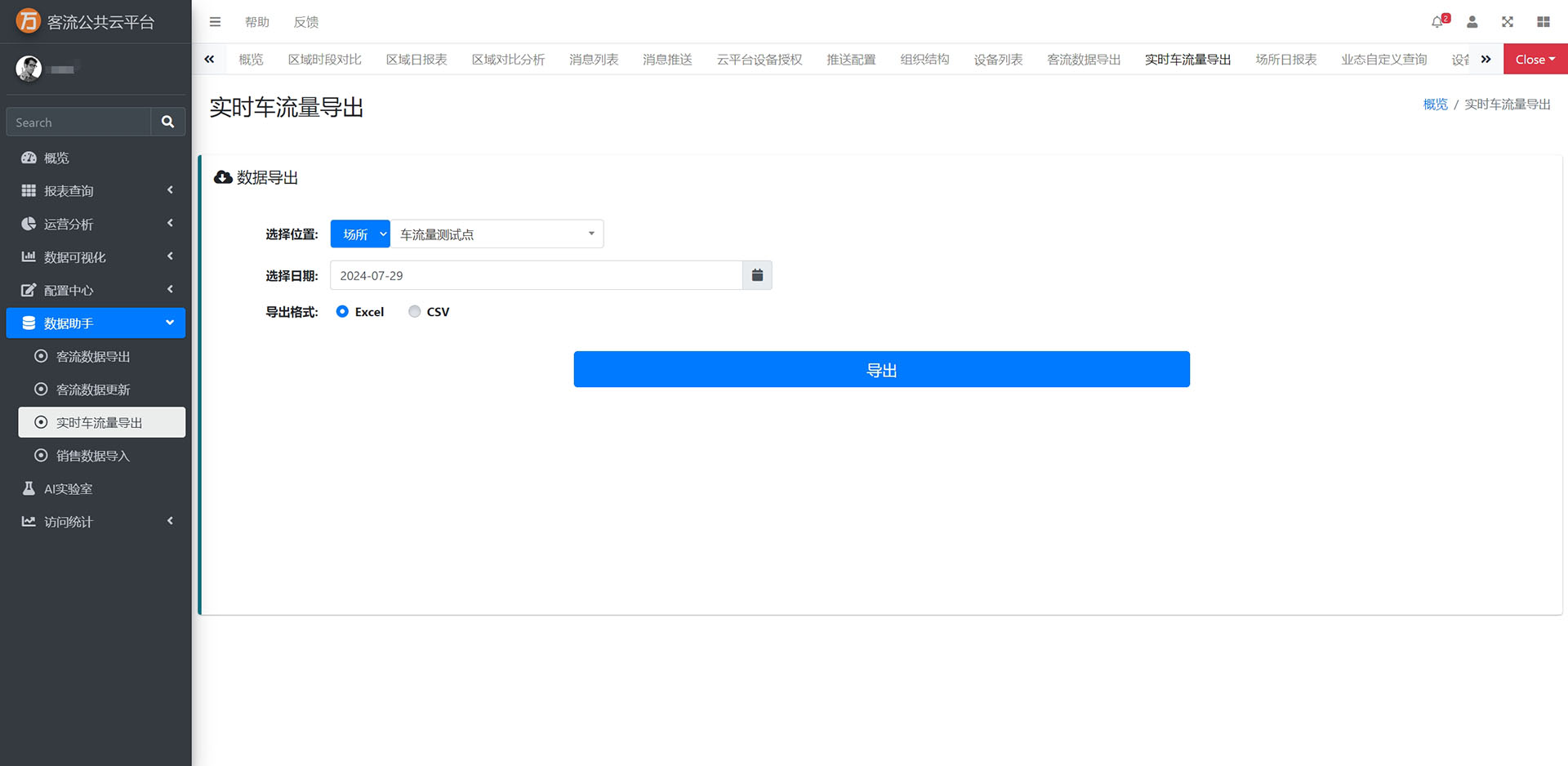Collapse the 数据助手 menu chevron

170,323
